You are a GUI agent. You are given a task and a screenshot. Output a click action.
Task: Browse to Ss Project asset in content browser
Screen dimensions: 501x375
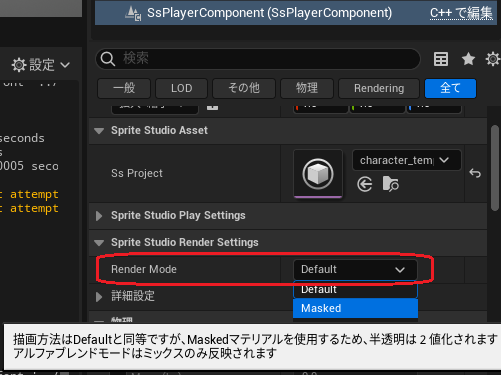[x=390, y=184]
